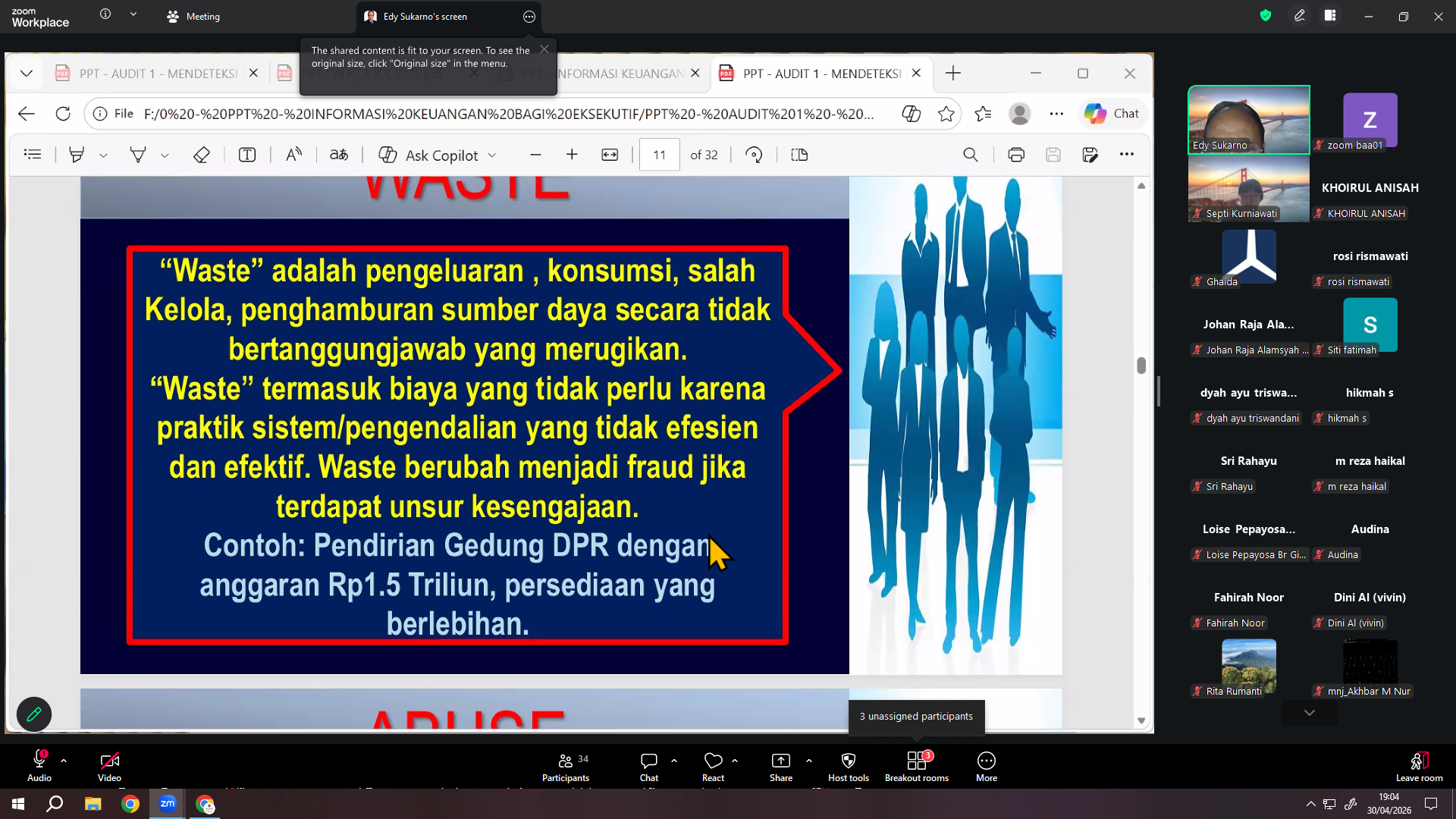The image size is (1456, 819).
Task: Select the PDF eraser tool
Action: [201, 155]
